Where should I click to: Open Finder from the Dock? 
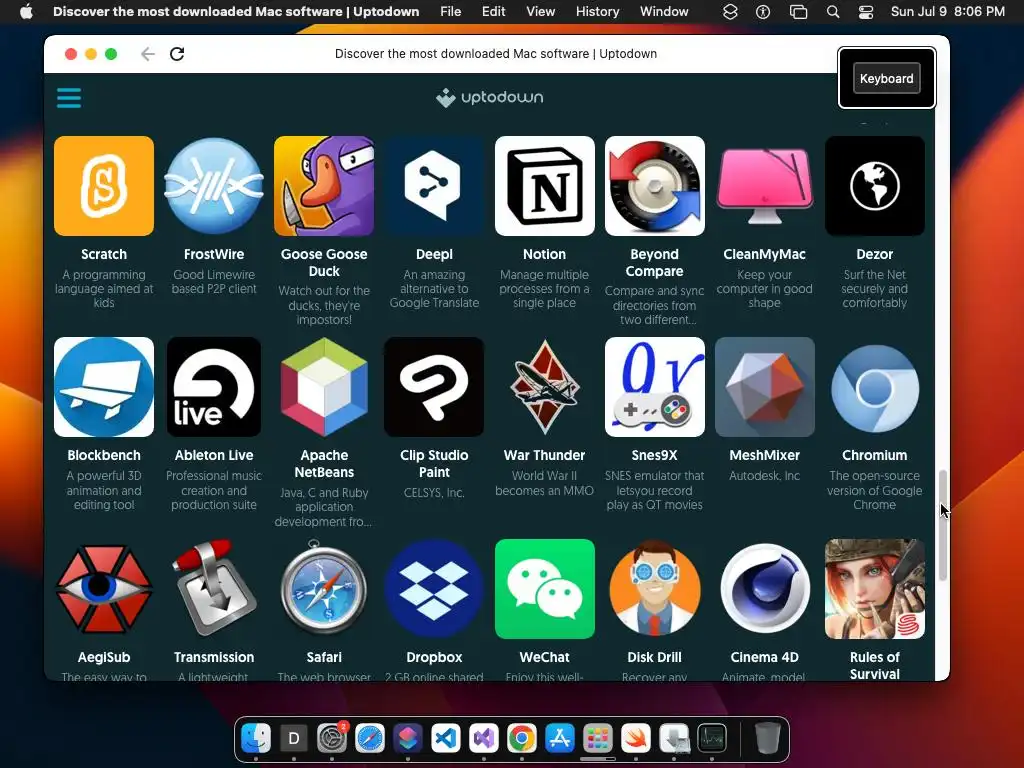click(x=256, y=739)
